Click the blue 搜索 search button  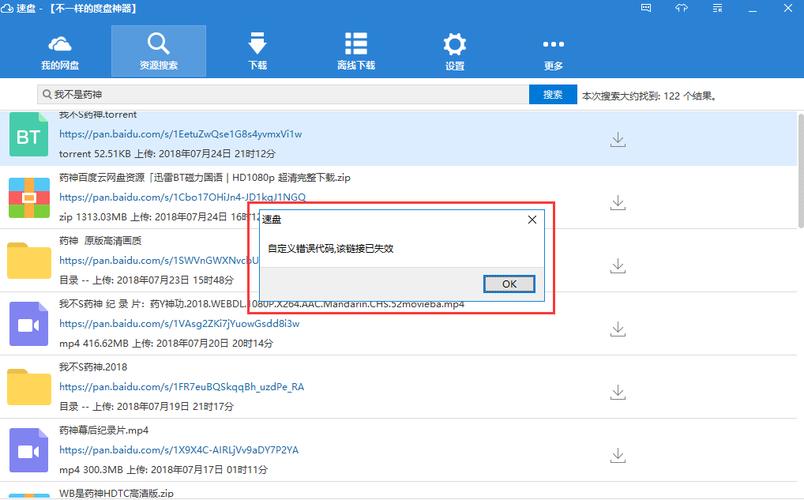(552, 95)
